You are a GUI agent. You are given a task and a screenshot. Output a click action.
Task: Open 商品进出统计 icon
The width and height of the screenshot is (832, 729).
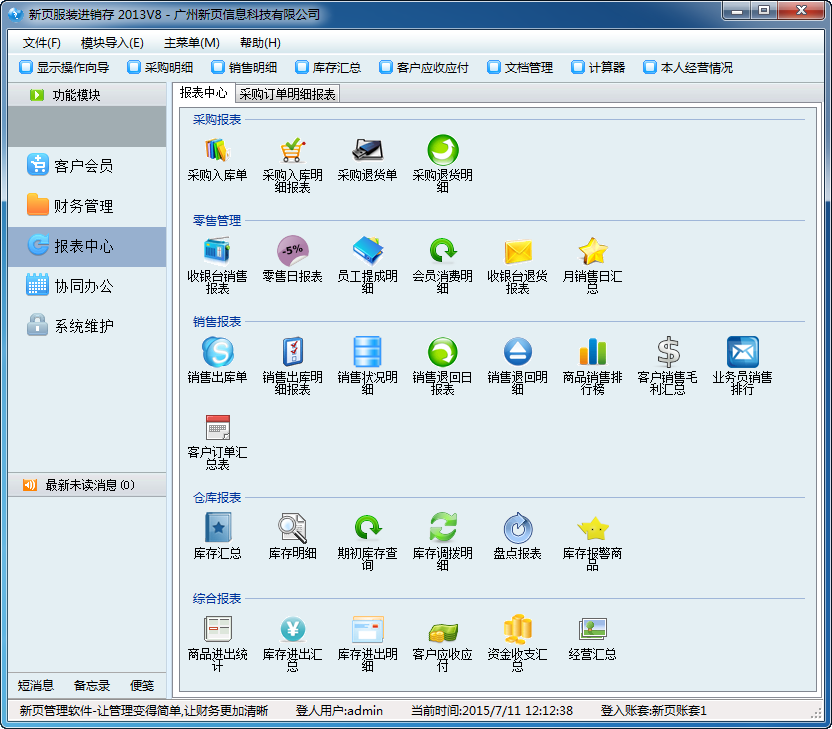pyautogui.click(x=218, y=629)
